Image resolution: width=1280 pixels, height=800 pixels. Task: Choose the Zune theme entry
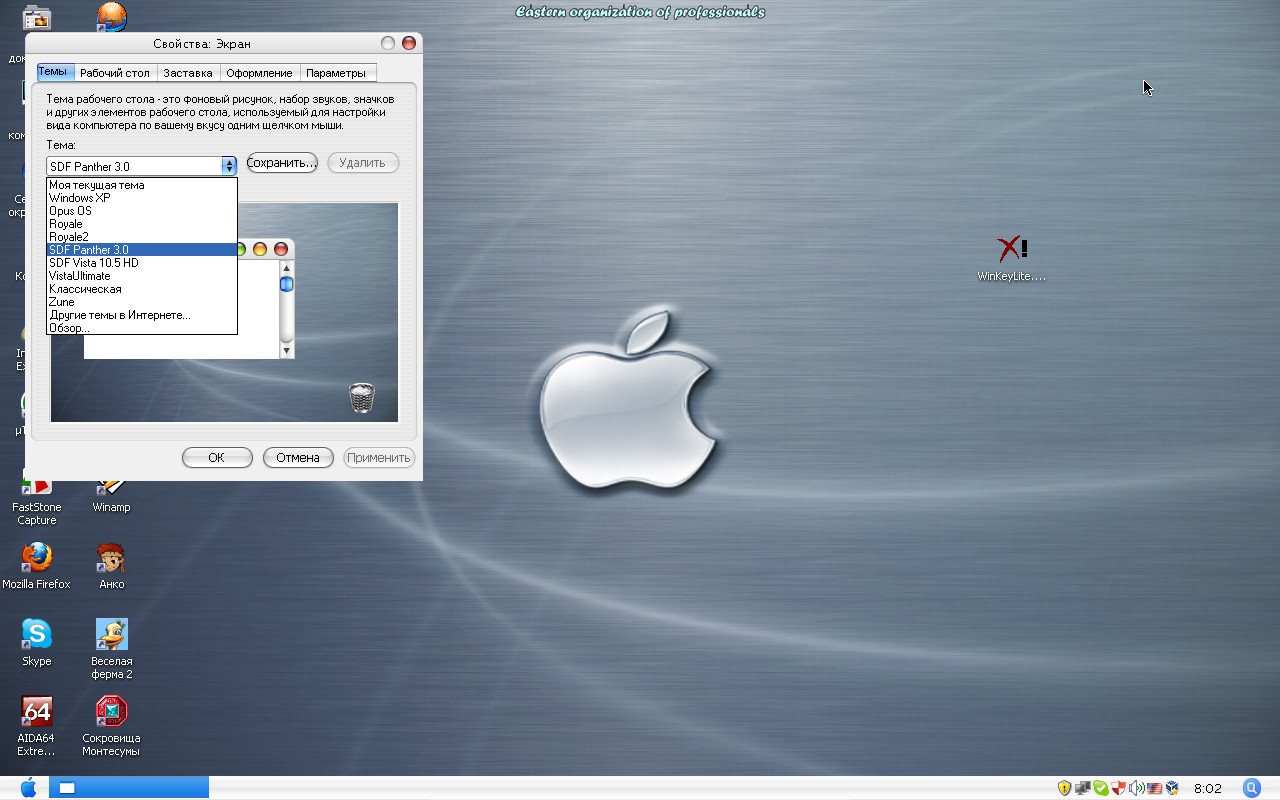point(142,302)
